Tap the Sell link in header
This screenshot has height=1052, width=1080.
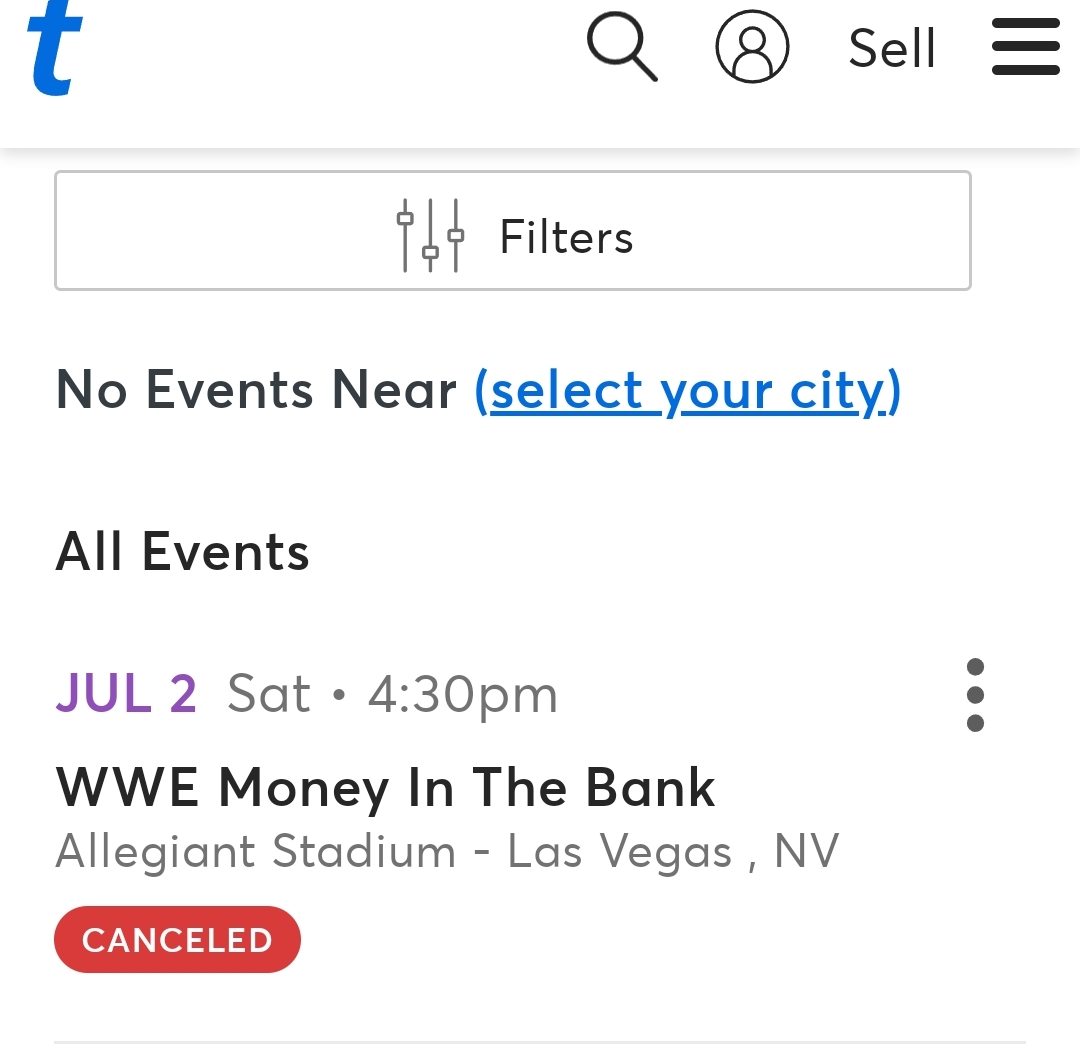click(892, 48)
